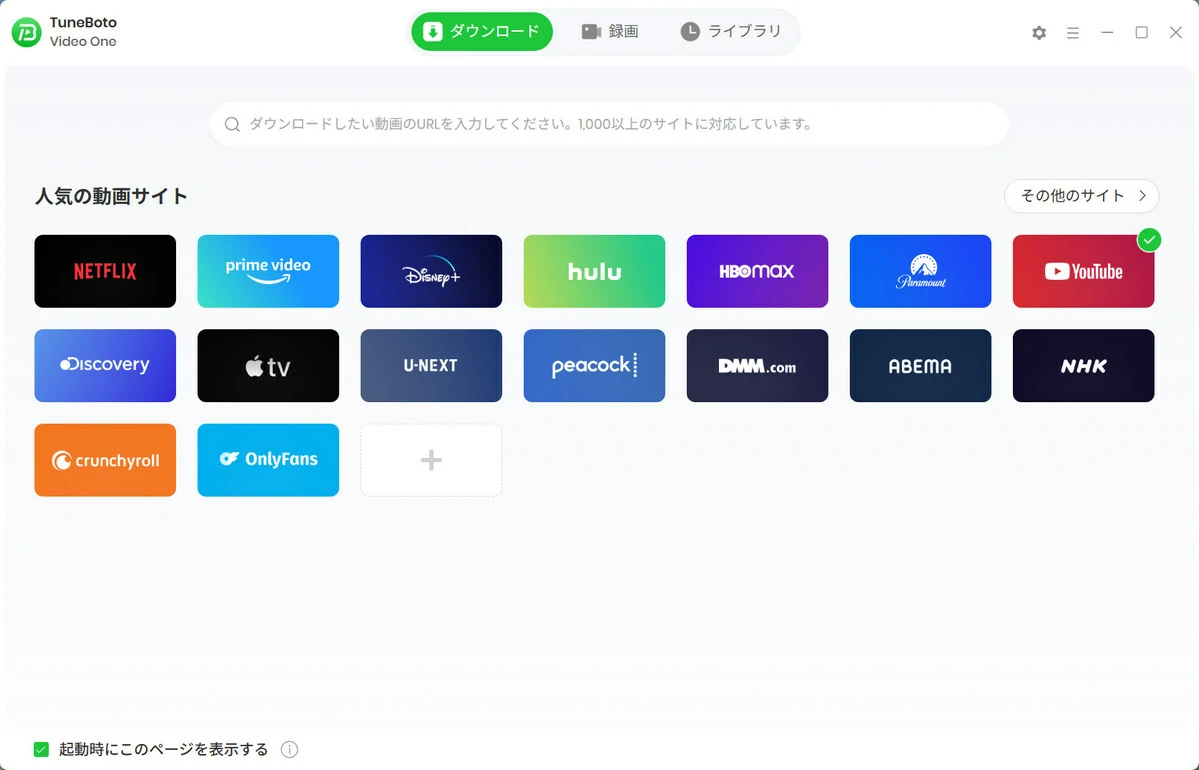This screenshot has height=770, width=1199.
Task: Minimize the TuneBoto window
Action: (1107, 33)
